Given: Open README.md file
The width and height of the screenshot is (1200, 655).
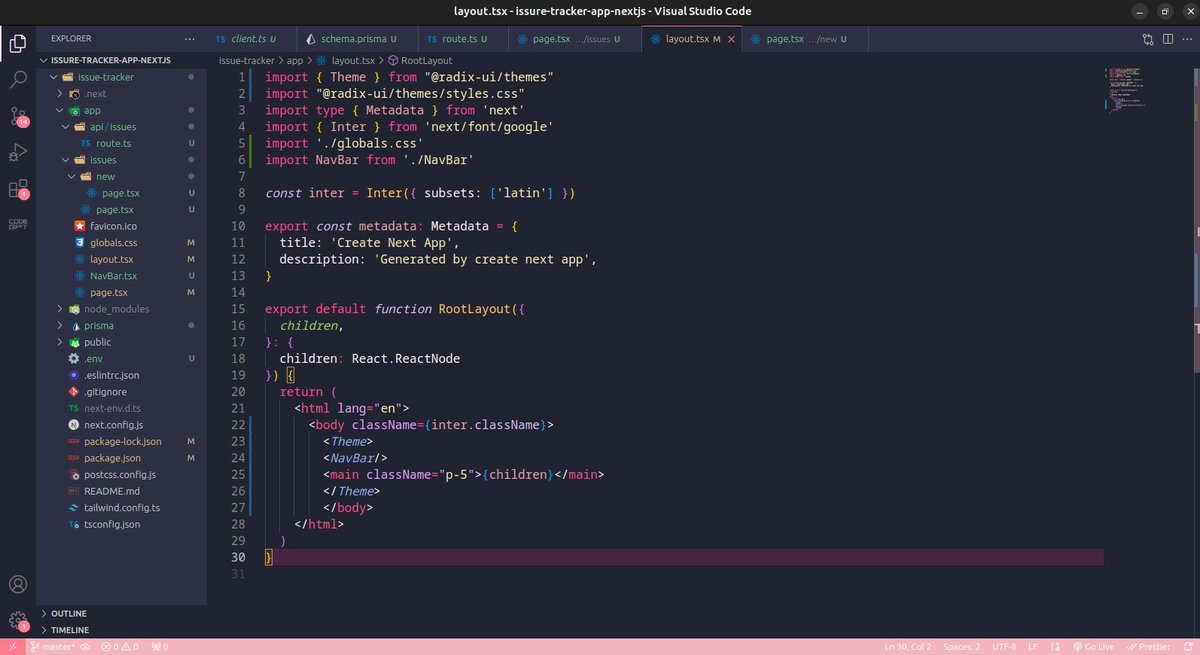Looking at the screenshot, I should click(120, 490).
